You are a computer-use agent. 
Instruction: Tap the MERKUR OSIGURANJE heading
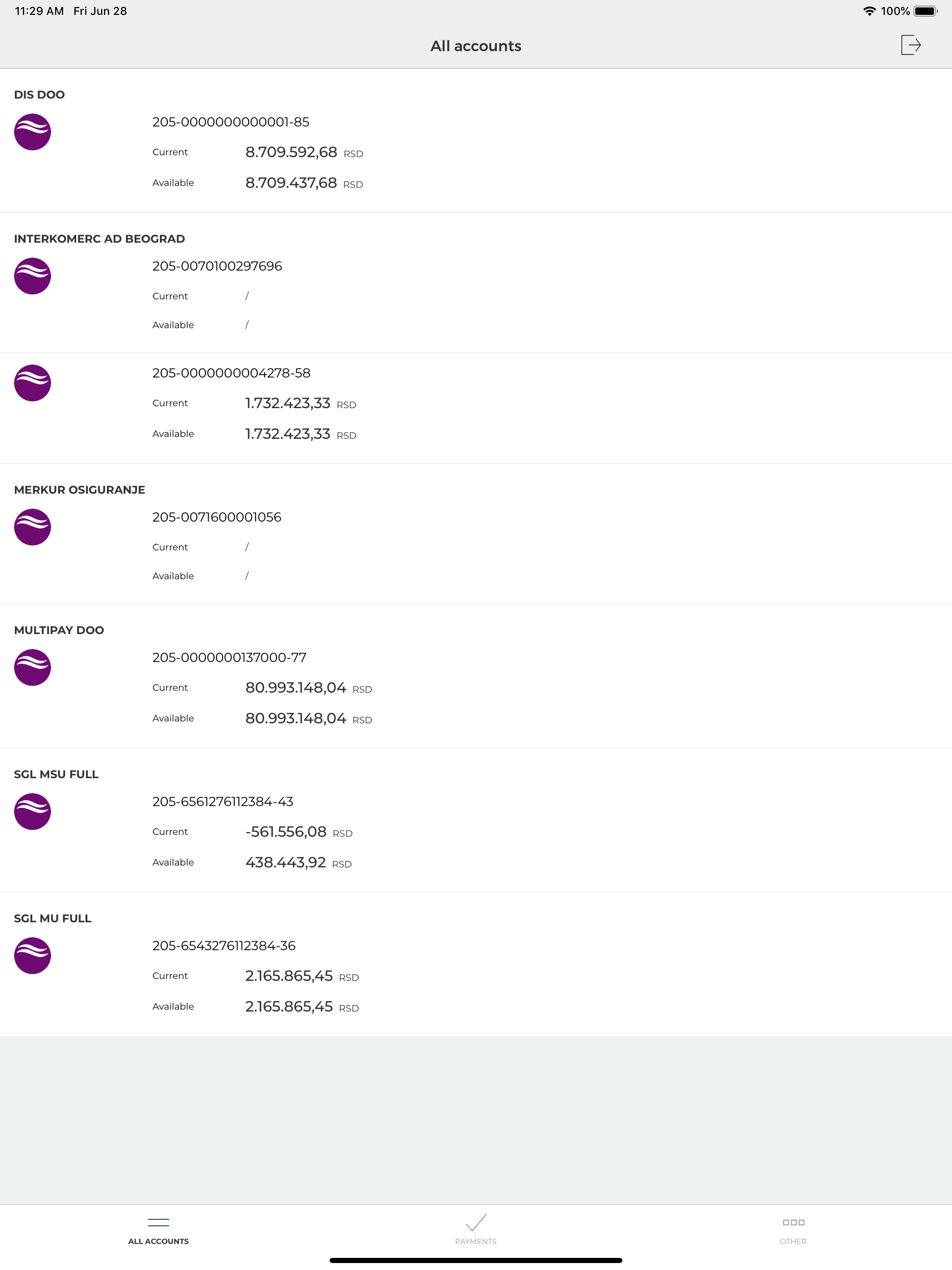click(79, 490)
